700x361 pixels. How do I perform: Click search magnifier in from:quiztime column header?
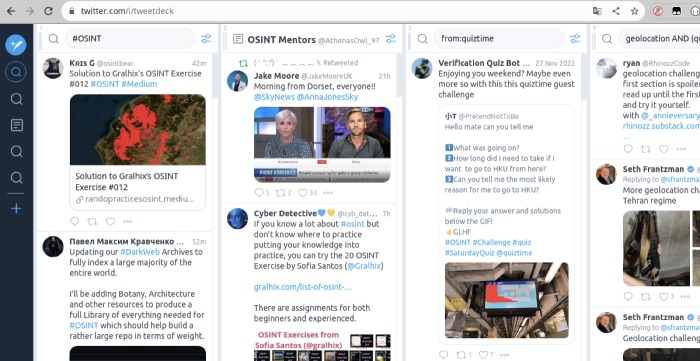coord(422,39)
